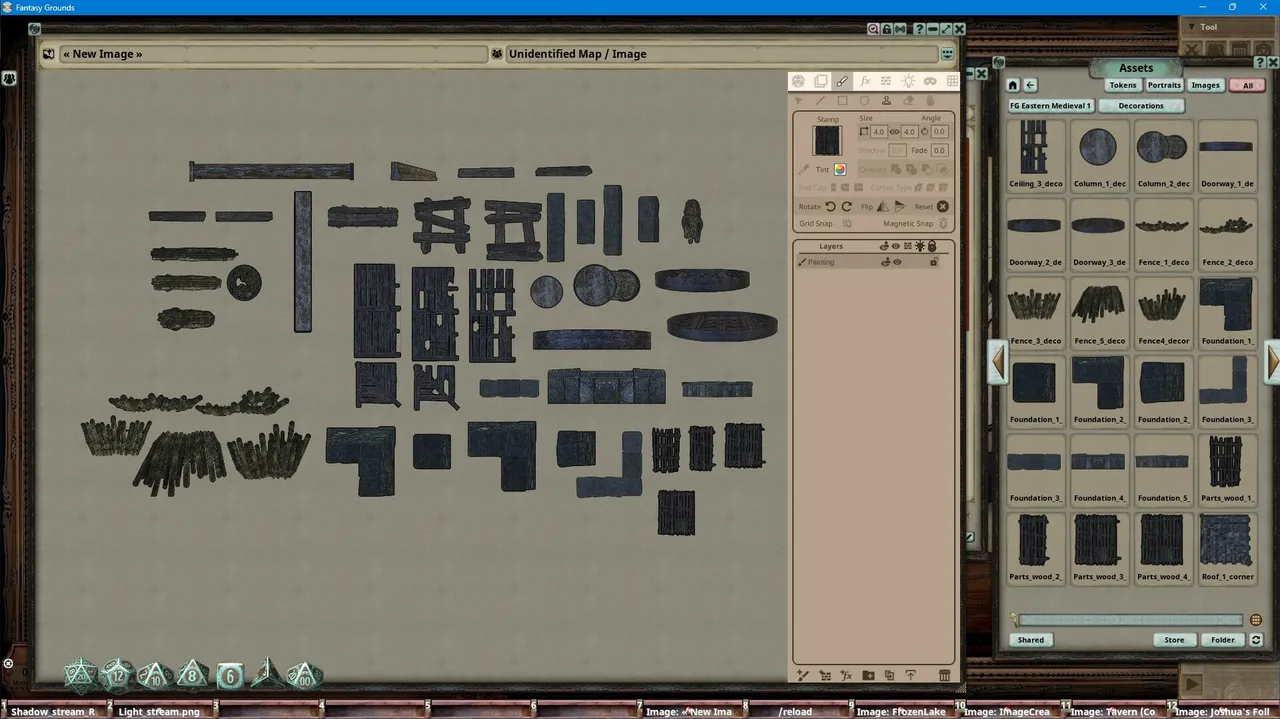Add a folder layer at panel bottom
The image size is (1280, 719).
(x=868, y=676)
